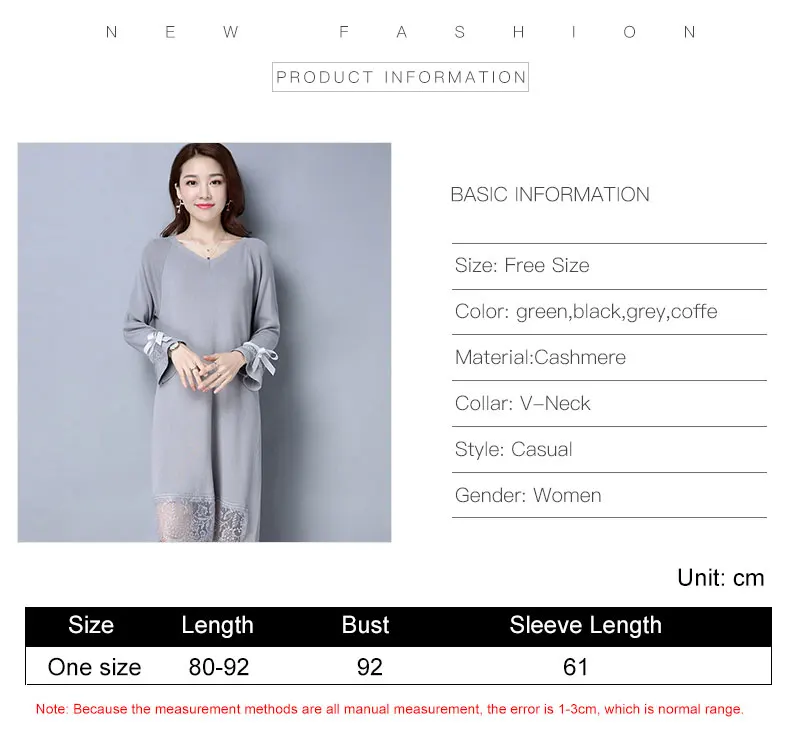
Task: Select the One size table cell
Action: click(x=94, y=667)
